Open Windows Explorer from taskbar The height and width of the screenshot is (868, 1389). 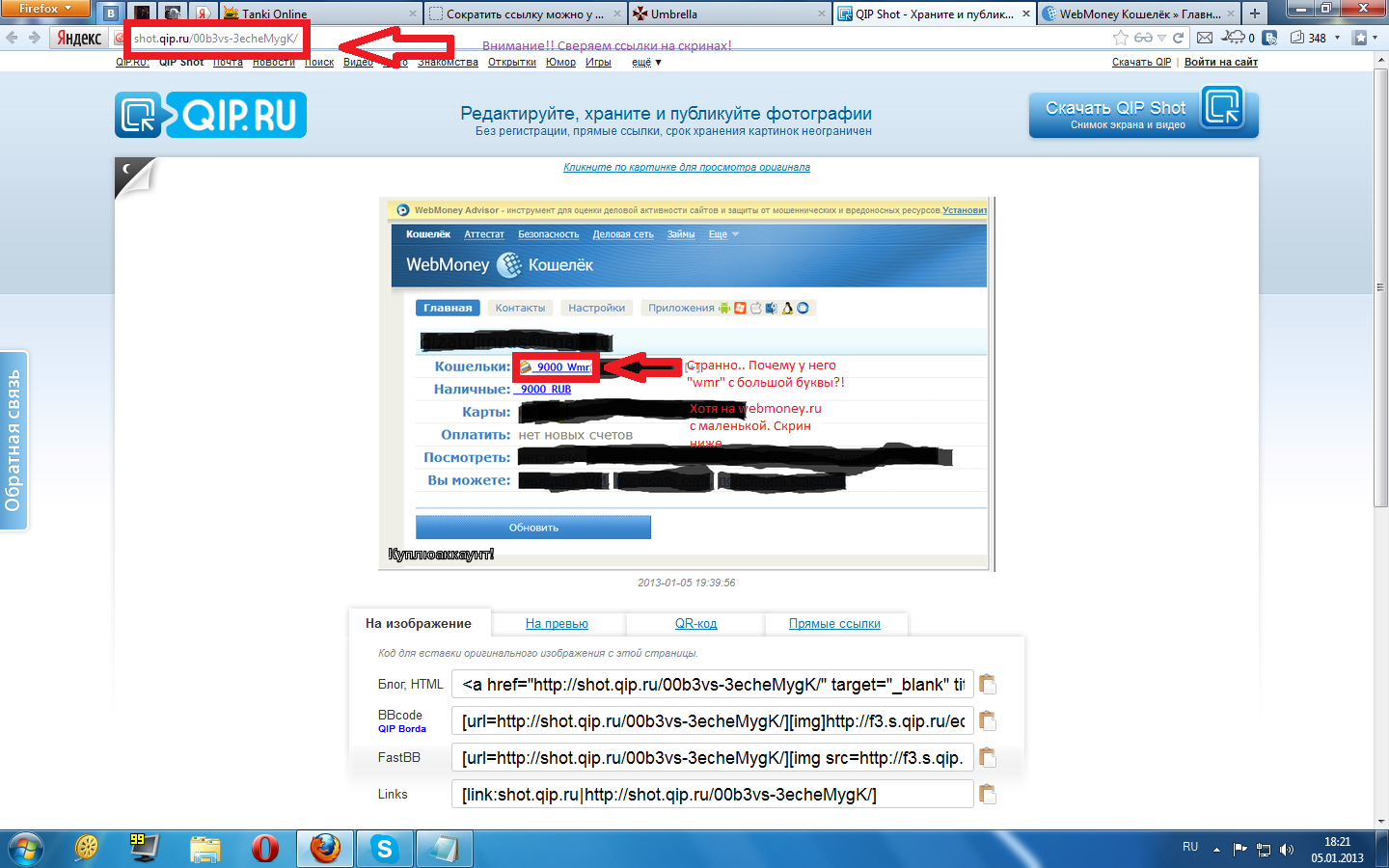[x=205, y=849]
